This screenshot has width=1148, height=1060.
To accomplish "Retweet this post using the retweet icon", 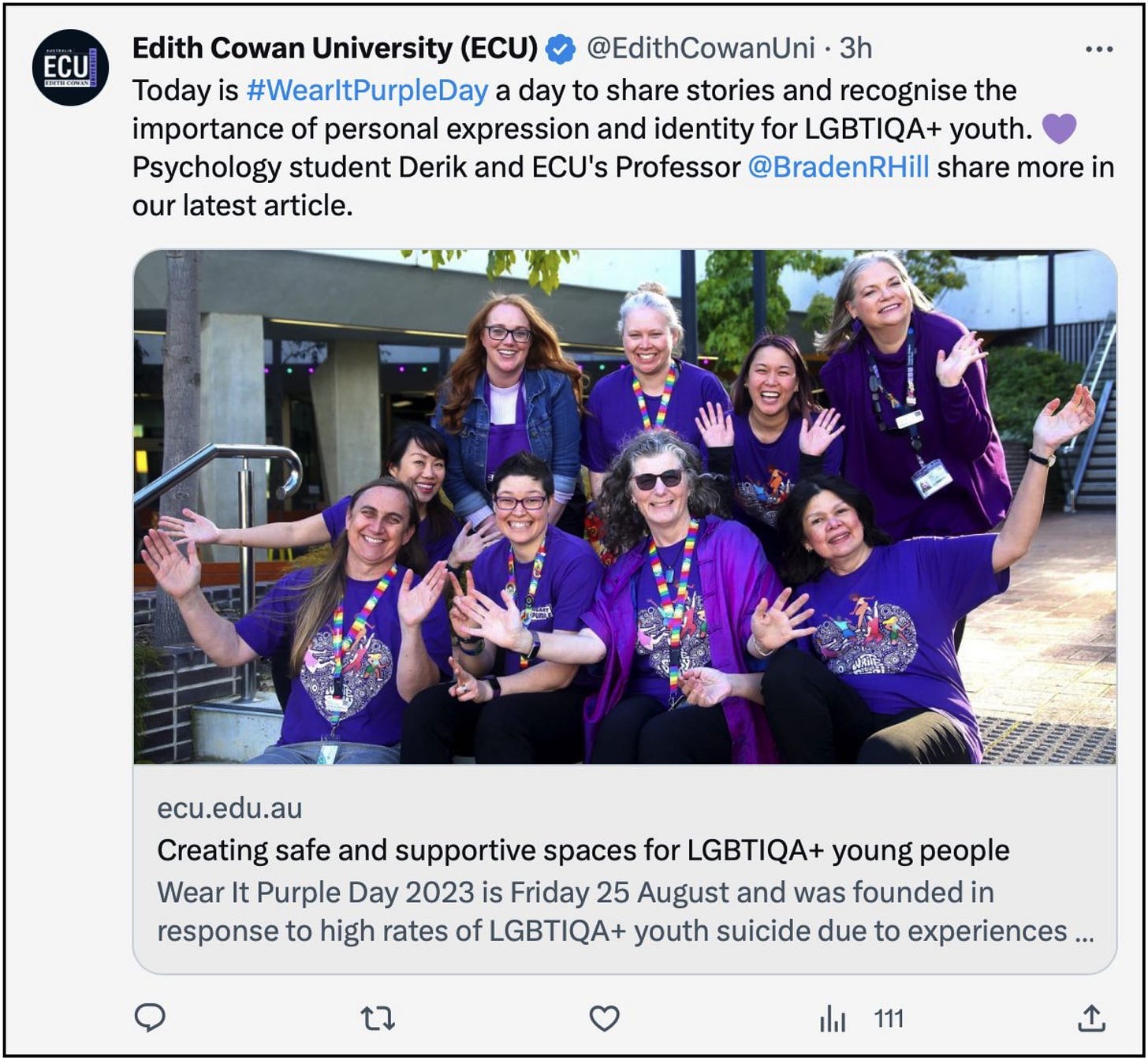I will click(x=378, y=1019).
